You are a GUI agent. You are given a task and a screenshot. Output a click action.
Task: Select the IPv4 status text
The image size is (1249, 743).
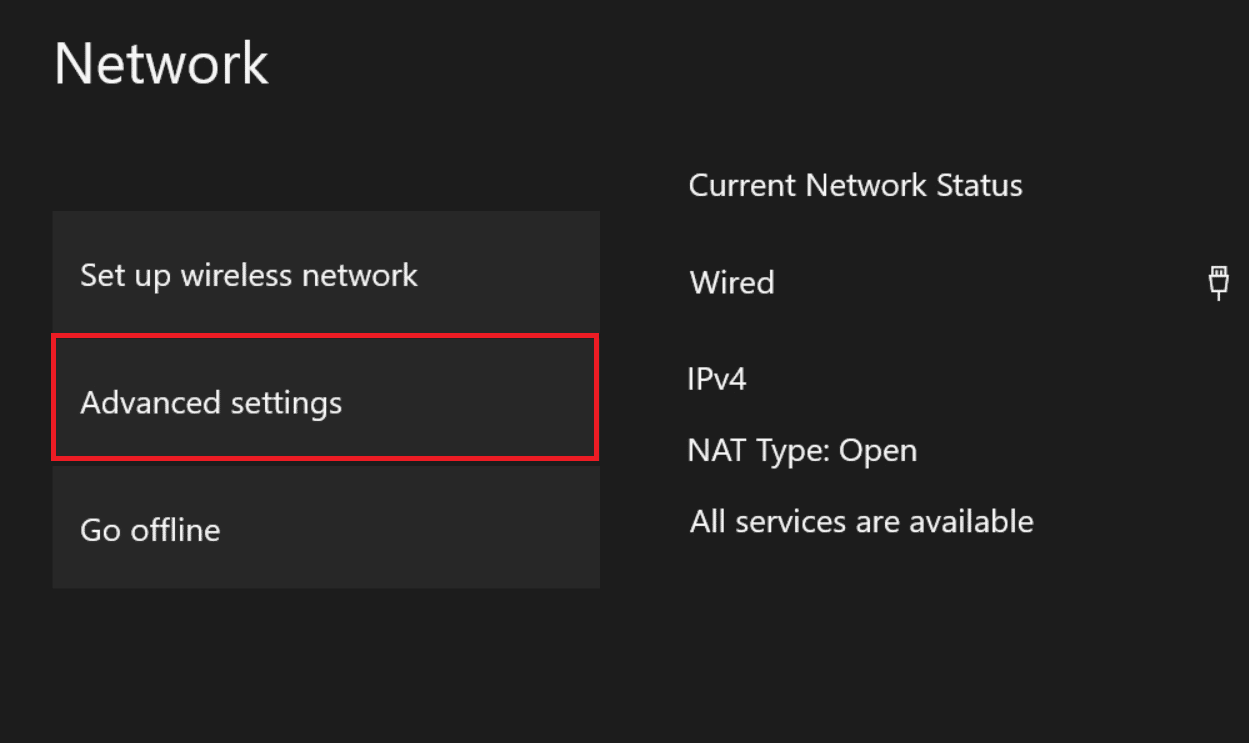(716, 378)
